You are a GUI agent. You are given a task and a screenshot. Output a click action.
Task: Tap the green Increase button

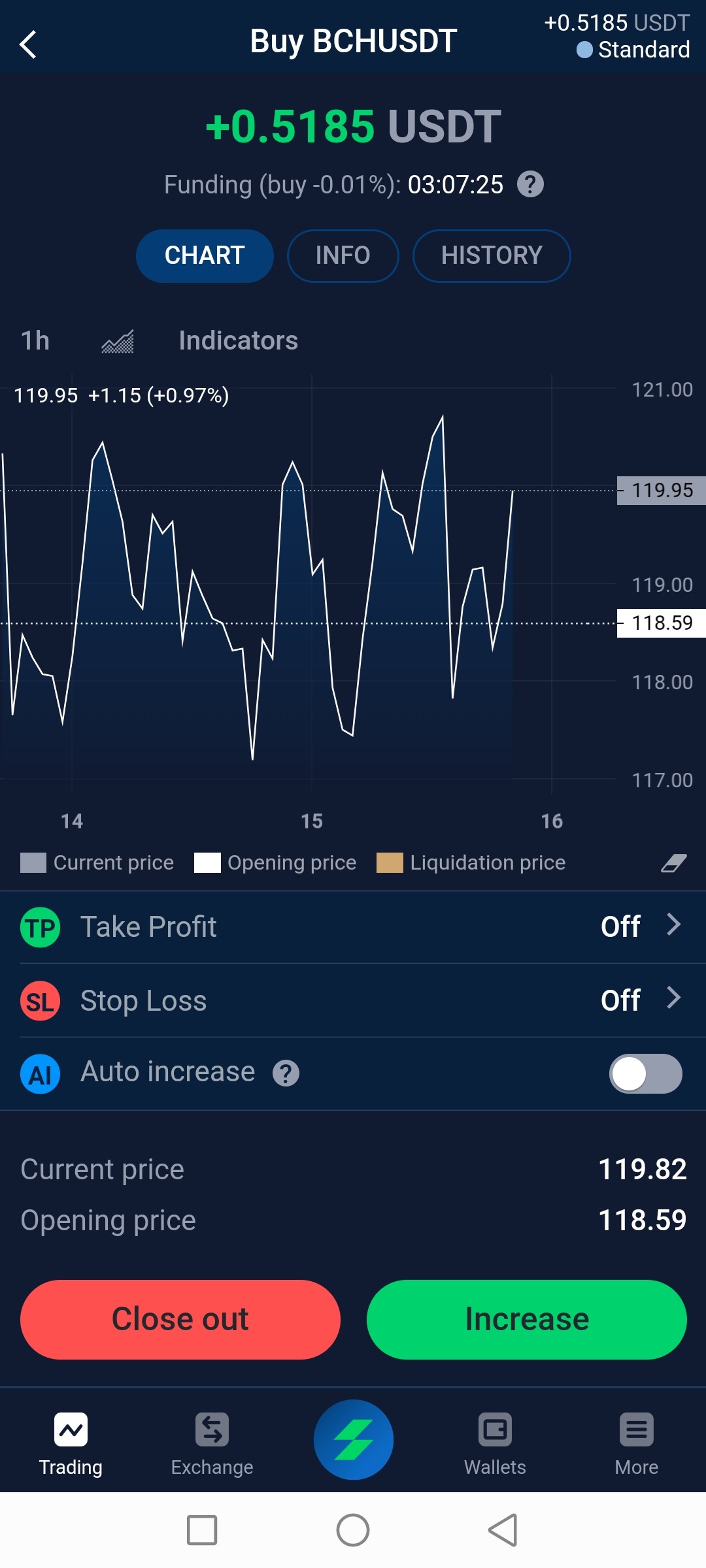[527, 1320]
